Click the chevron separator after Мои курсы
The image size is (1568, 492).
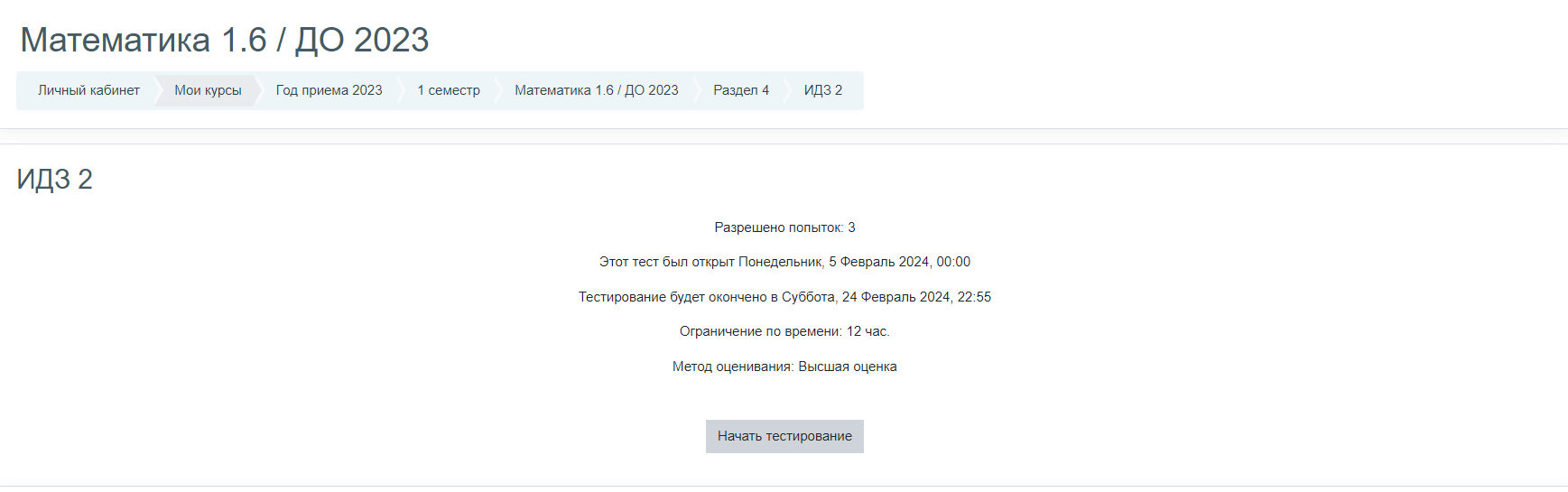pyautogui.click(x=258, y=90)
